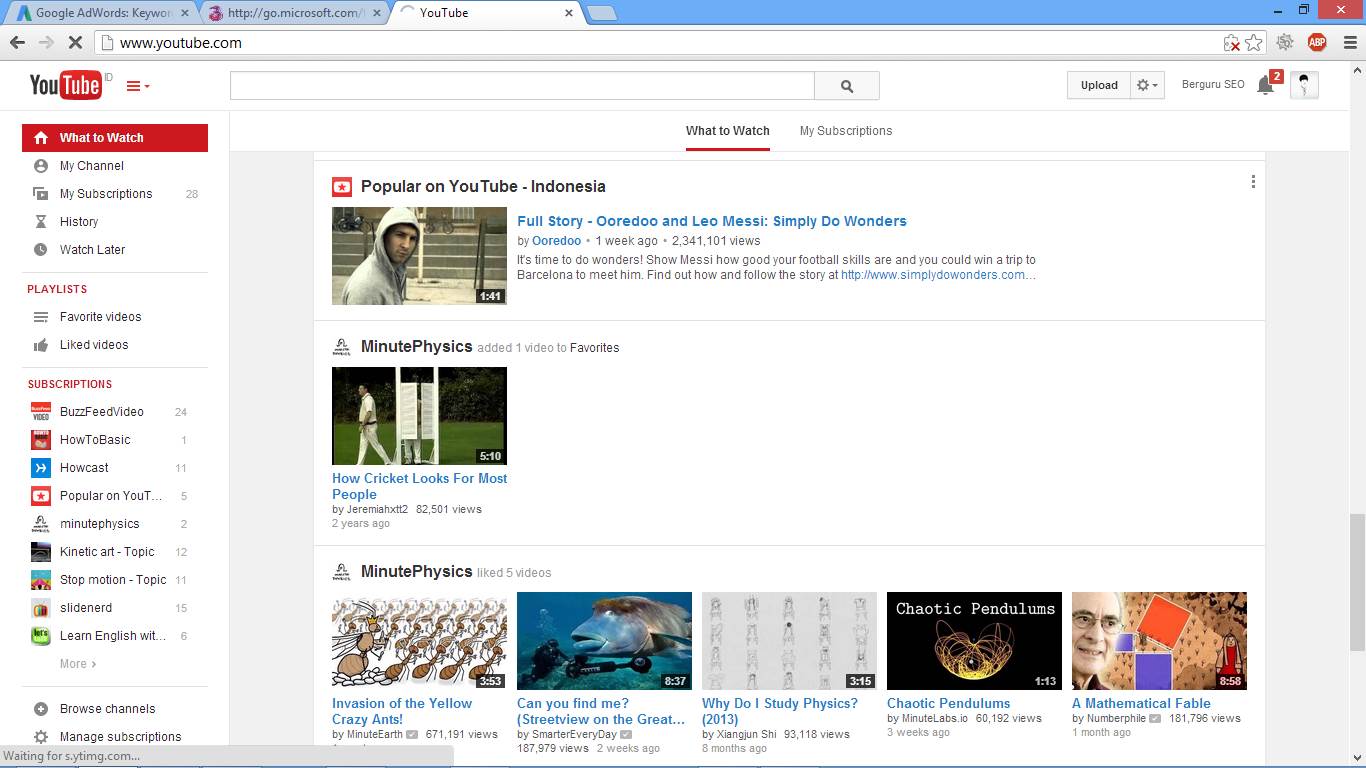Click MinutePhysics name in added-to-Favorites header
Viewport: 1366px width, 768px height.
pyautogui.click(x=416, y=347)
